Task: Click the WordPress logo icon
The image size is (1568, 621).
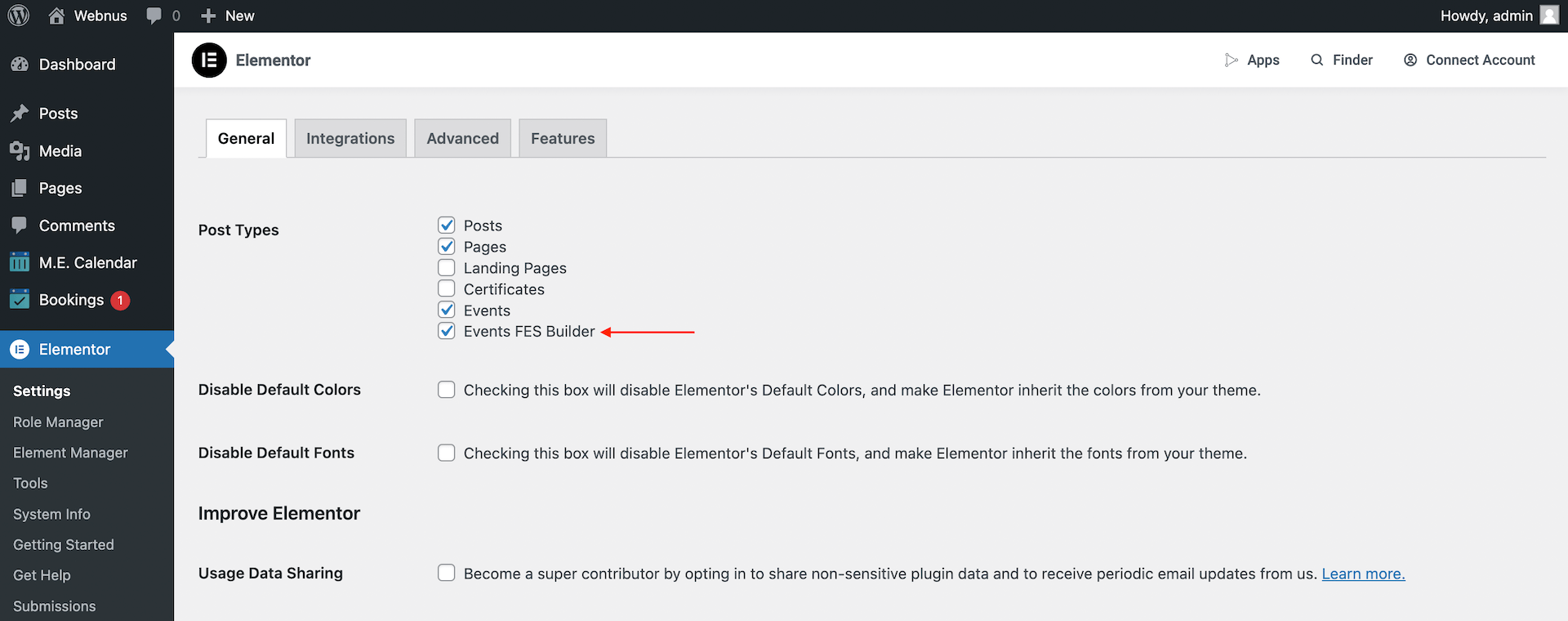Action: pos(18,16)
